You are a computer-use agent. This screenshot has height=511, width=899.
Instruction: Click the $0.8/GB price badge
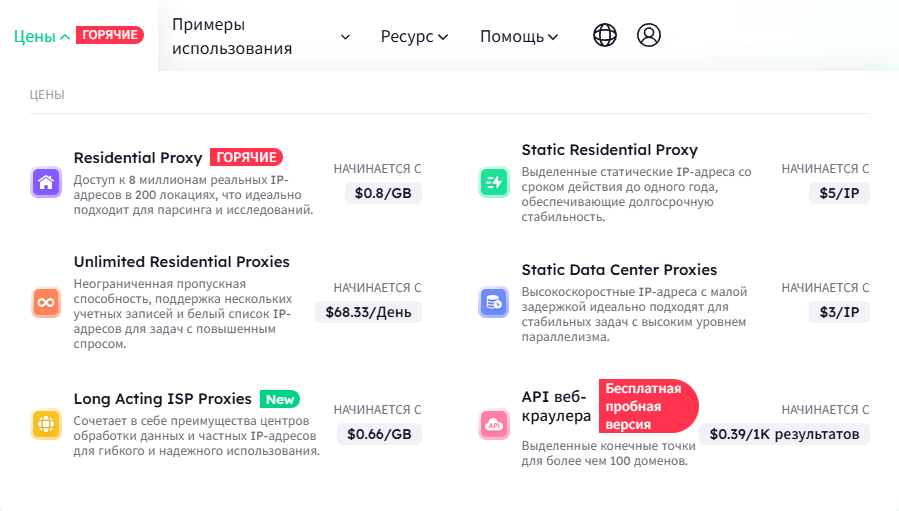click(383, 193)
